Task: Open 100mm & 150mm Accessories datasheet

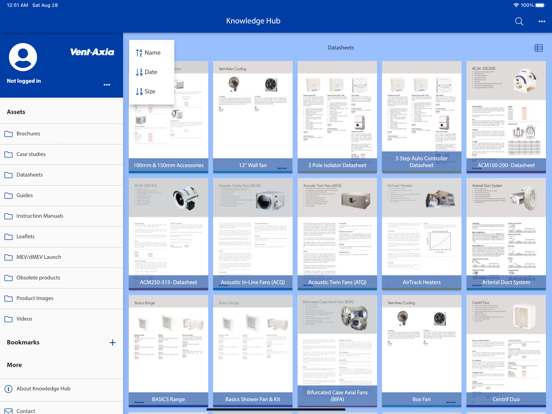Action: (x=168, y=117)
